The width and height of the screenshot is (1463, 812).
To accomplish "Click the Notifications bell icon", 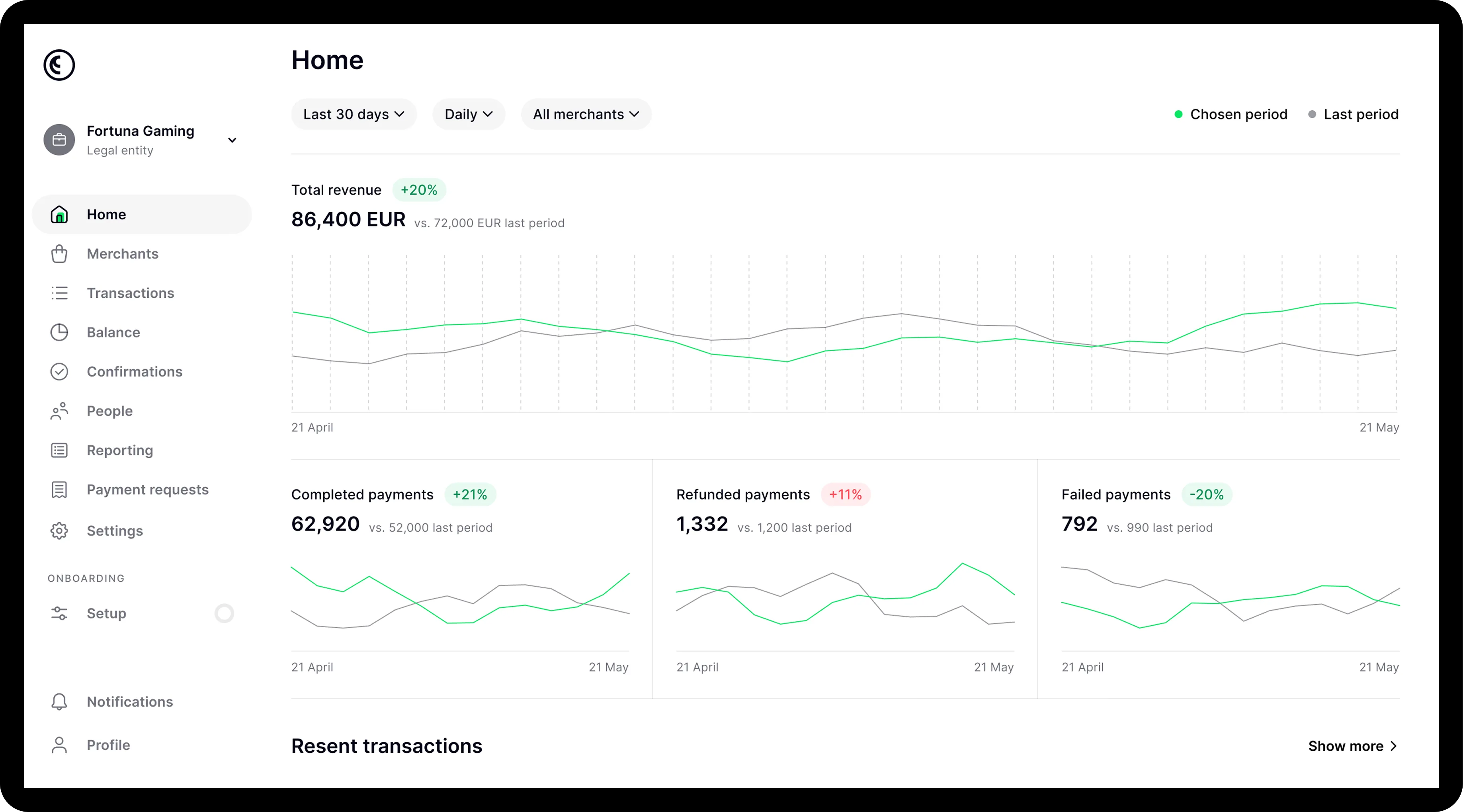I will click(x=59, y=702).
